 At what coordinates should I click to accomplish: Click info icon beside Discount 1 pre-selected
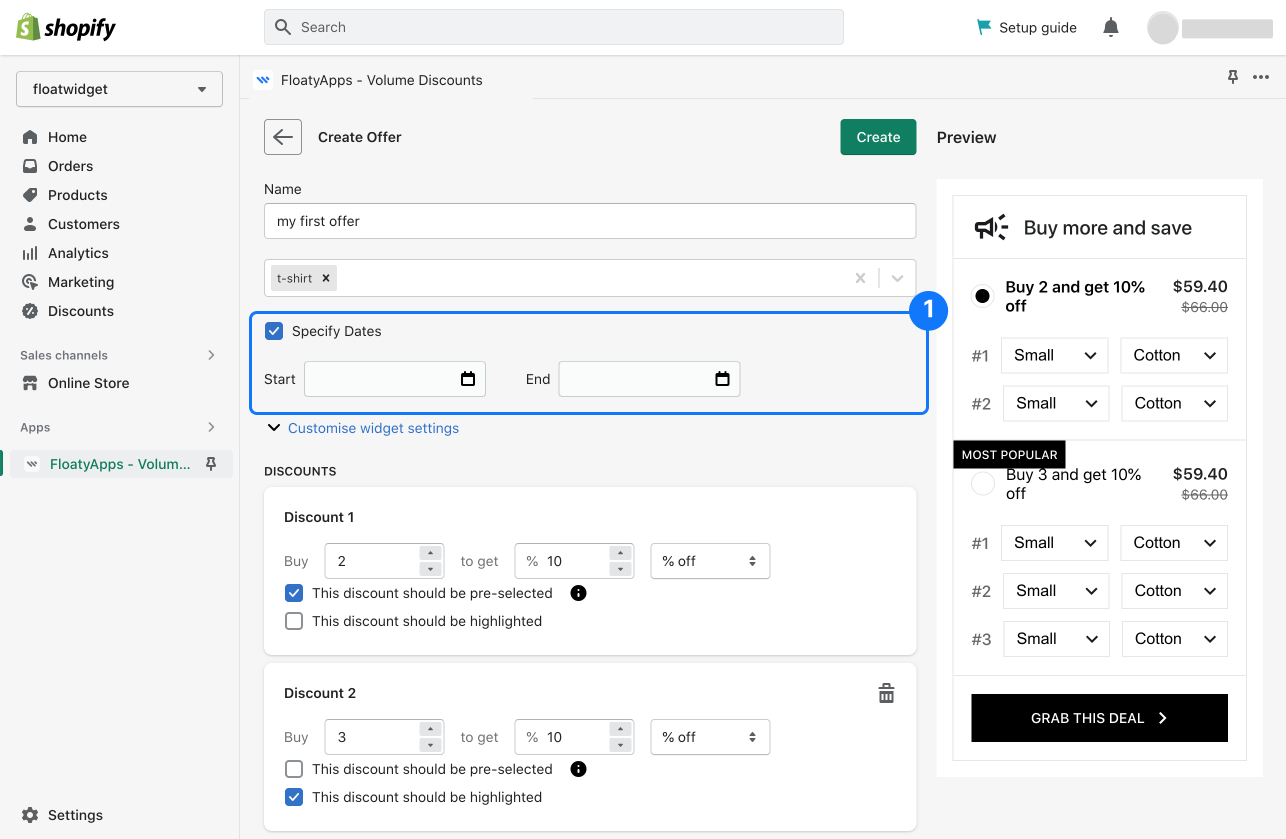click(x=578, y=593)
